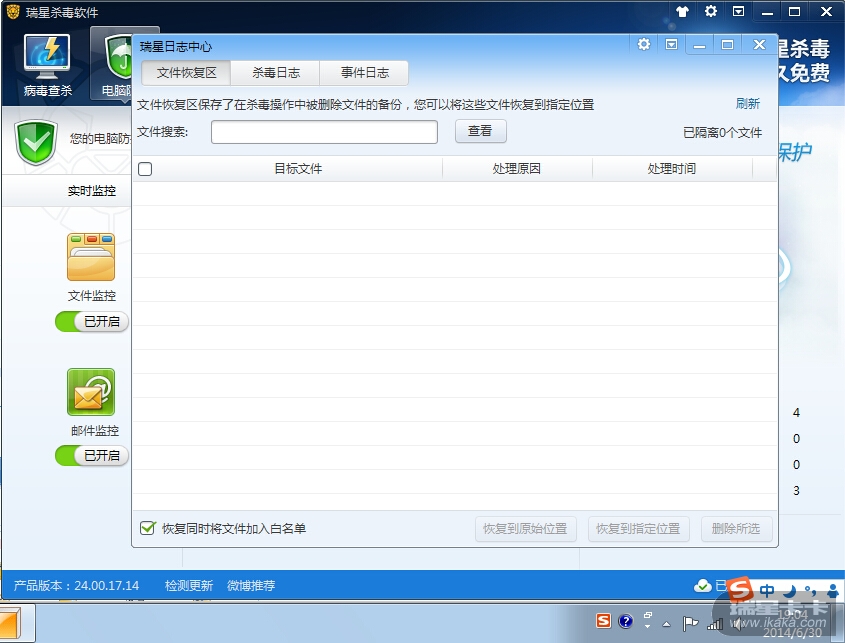Open the Action Center flag tray icon
The width and height of the screenshot is (845, 643).
[x=690, y=623]
